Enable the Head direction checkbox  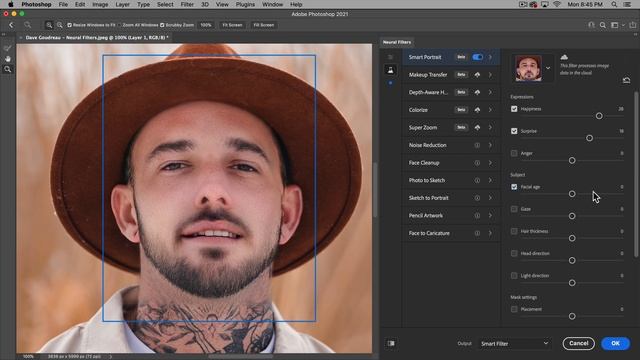(x=514, y=253)
